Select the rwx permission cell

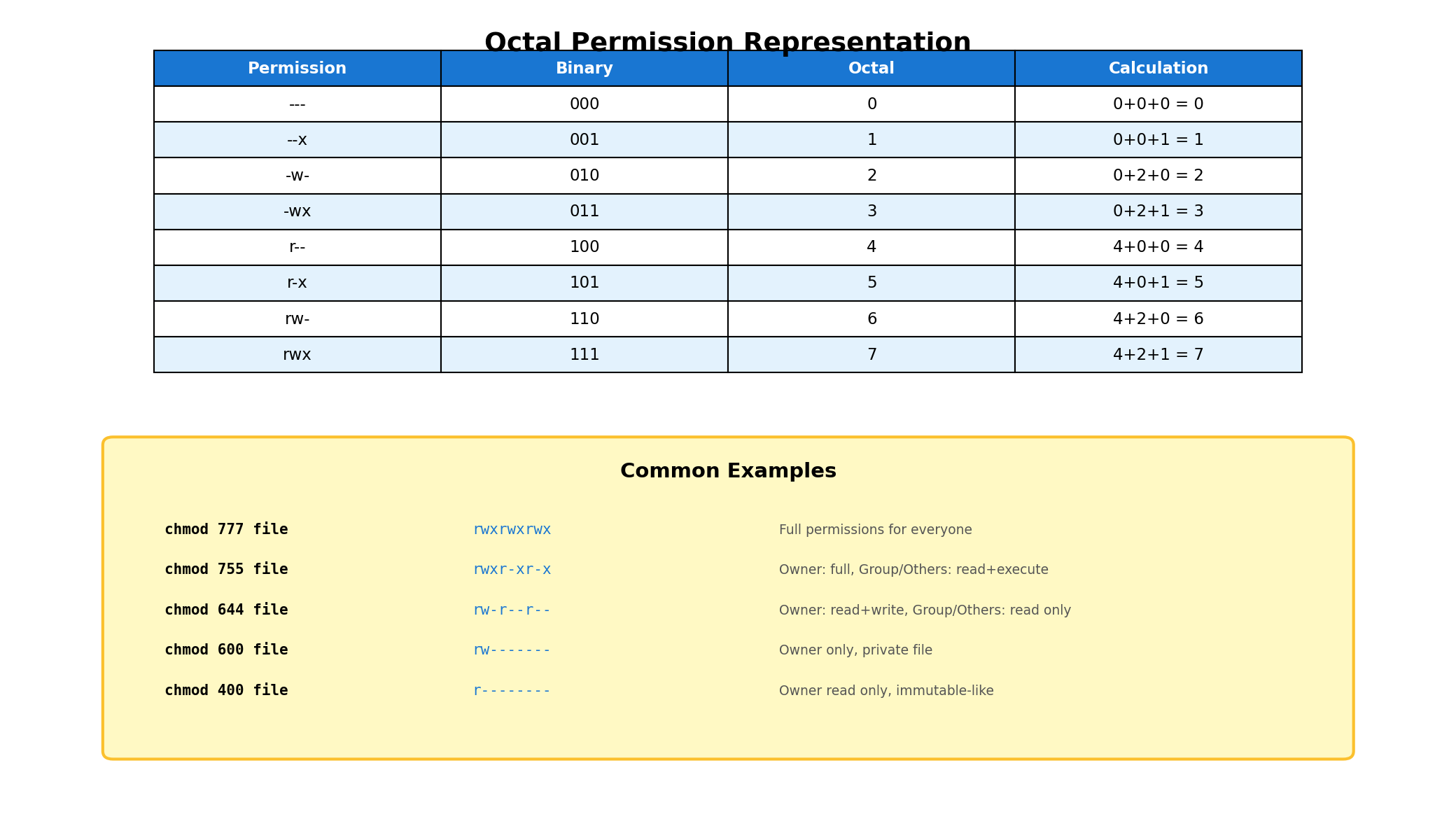[297, 355]
